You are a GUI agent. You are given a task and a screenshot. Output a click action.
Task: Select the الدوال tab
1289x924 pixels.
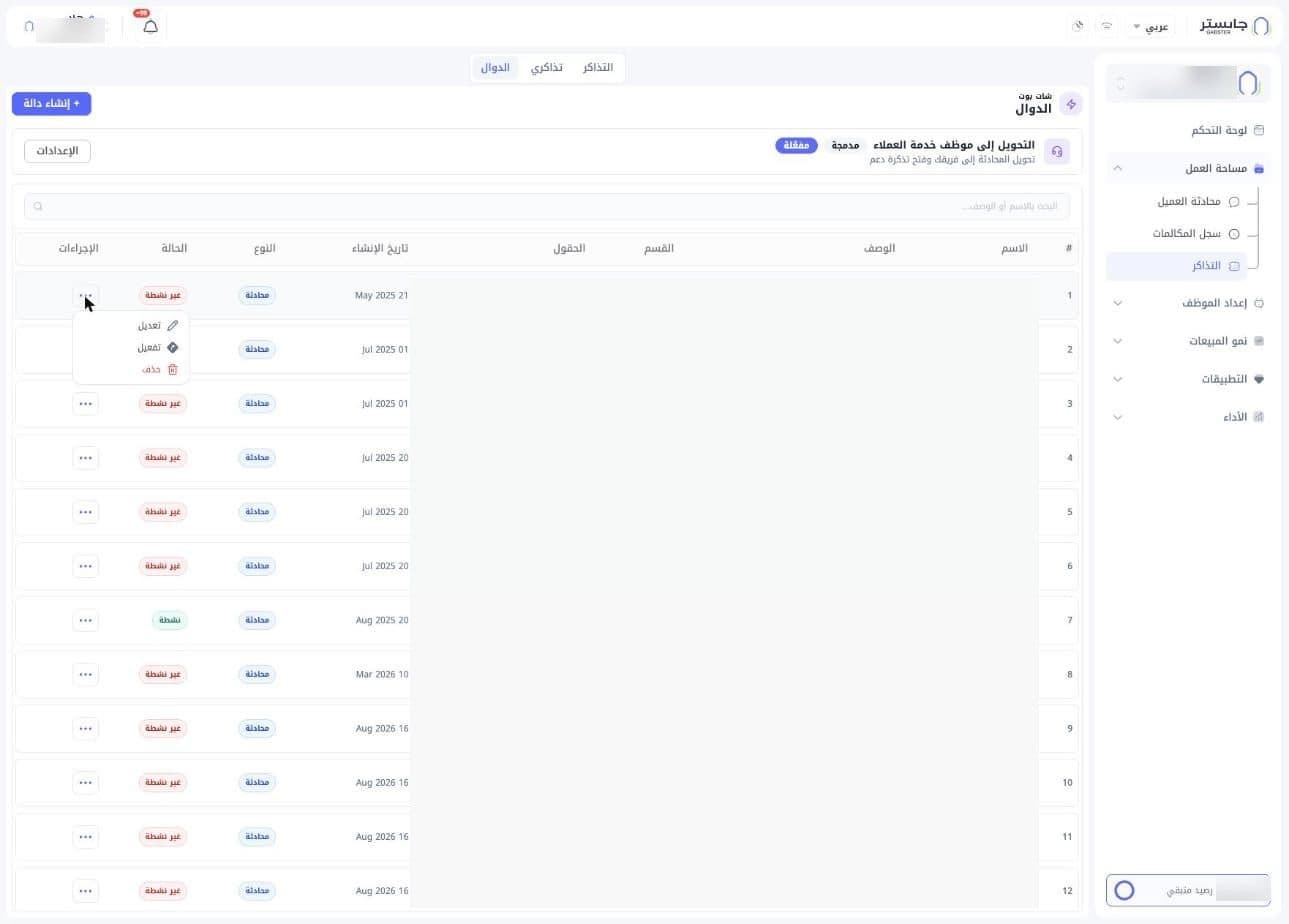(x=495, y=68)
